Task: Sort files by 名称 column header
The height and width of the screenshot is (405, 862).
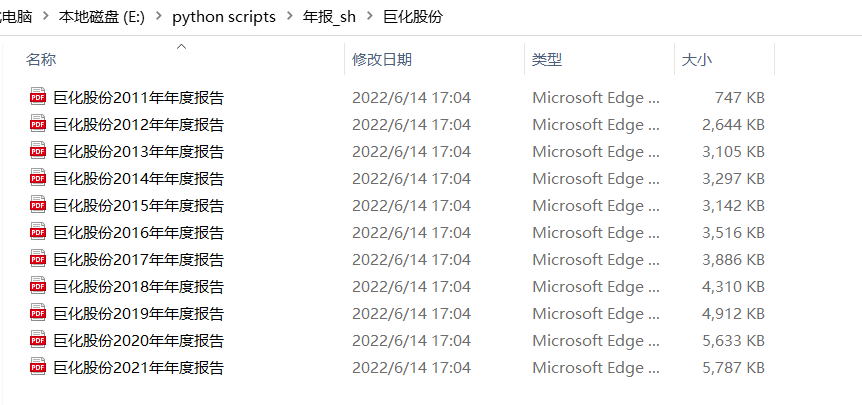Action: tap(42, 60)
